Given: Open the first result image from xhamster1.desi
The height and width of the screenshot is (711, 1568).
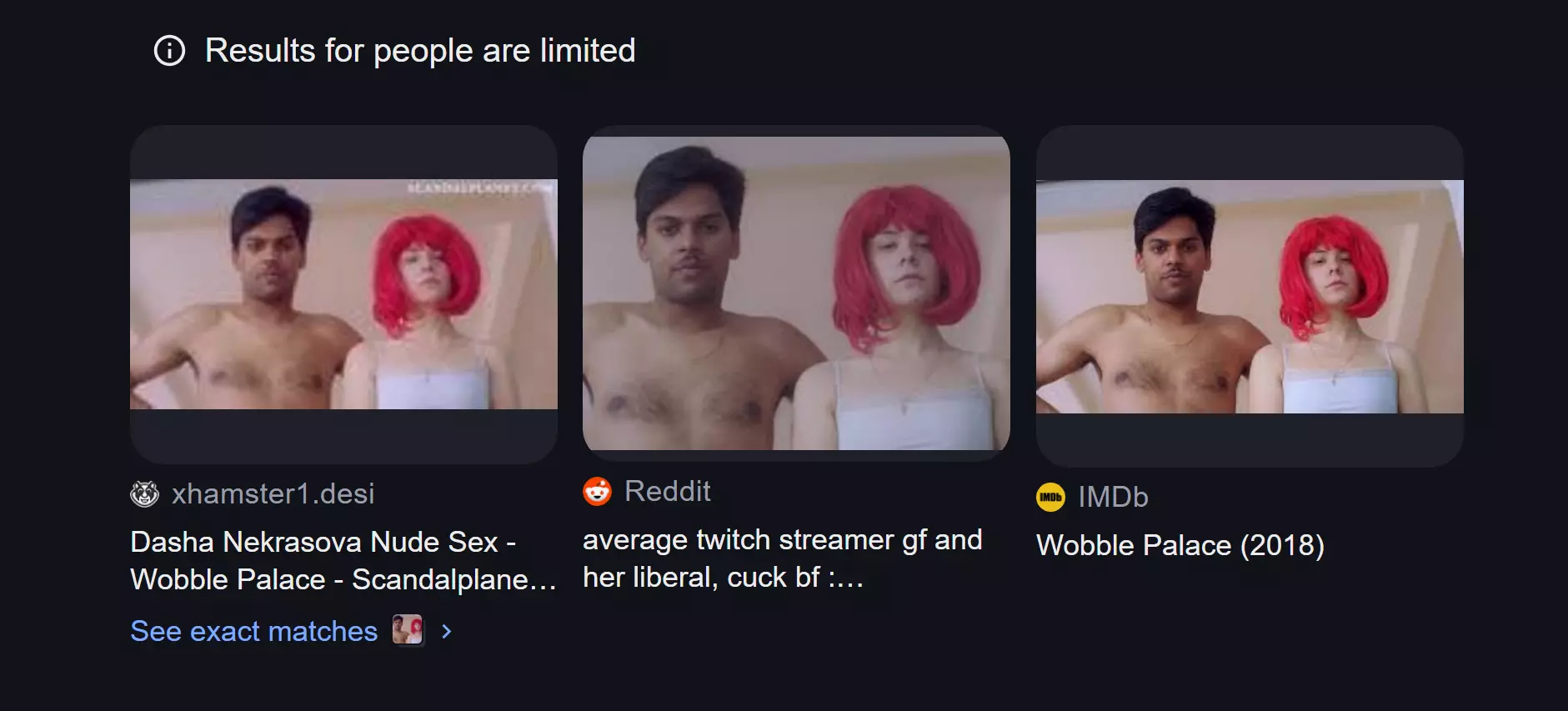Looking at the screenshot, I should pos(343,294).
